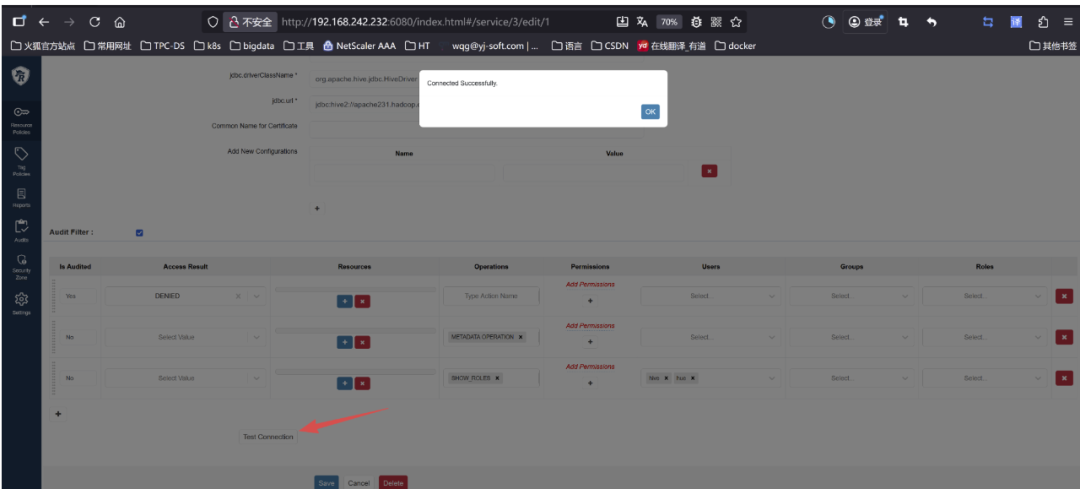Open the 火狐官方站点 bookmark folder

point(43,46)
